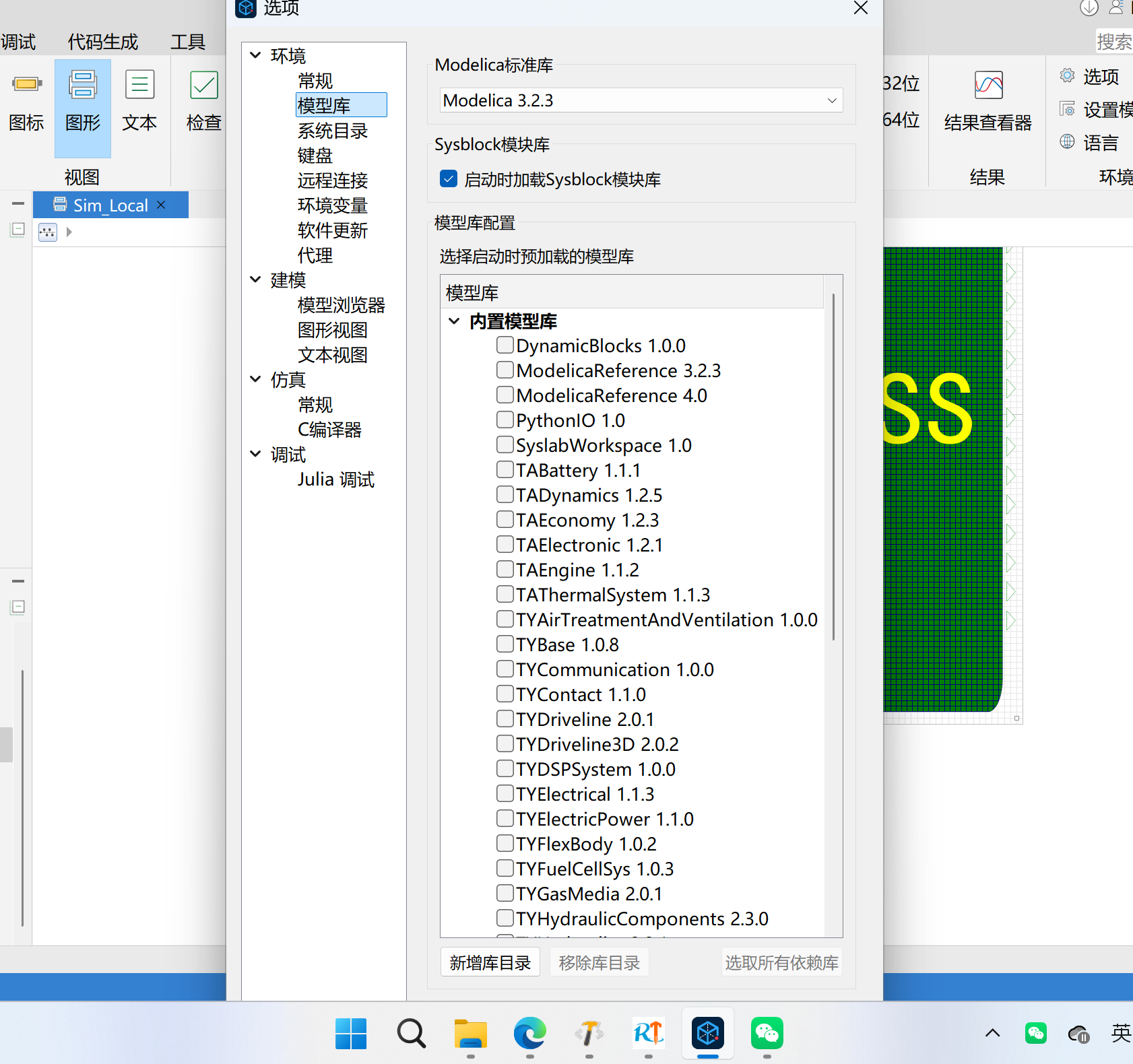The image size is (1133, 1064).
Task: Open the 代码生成 menu tab
Action: tap(103, 42)
